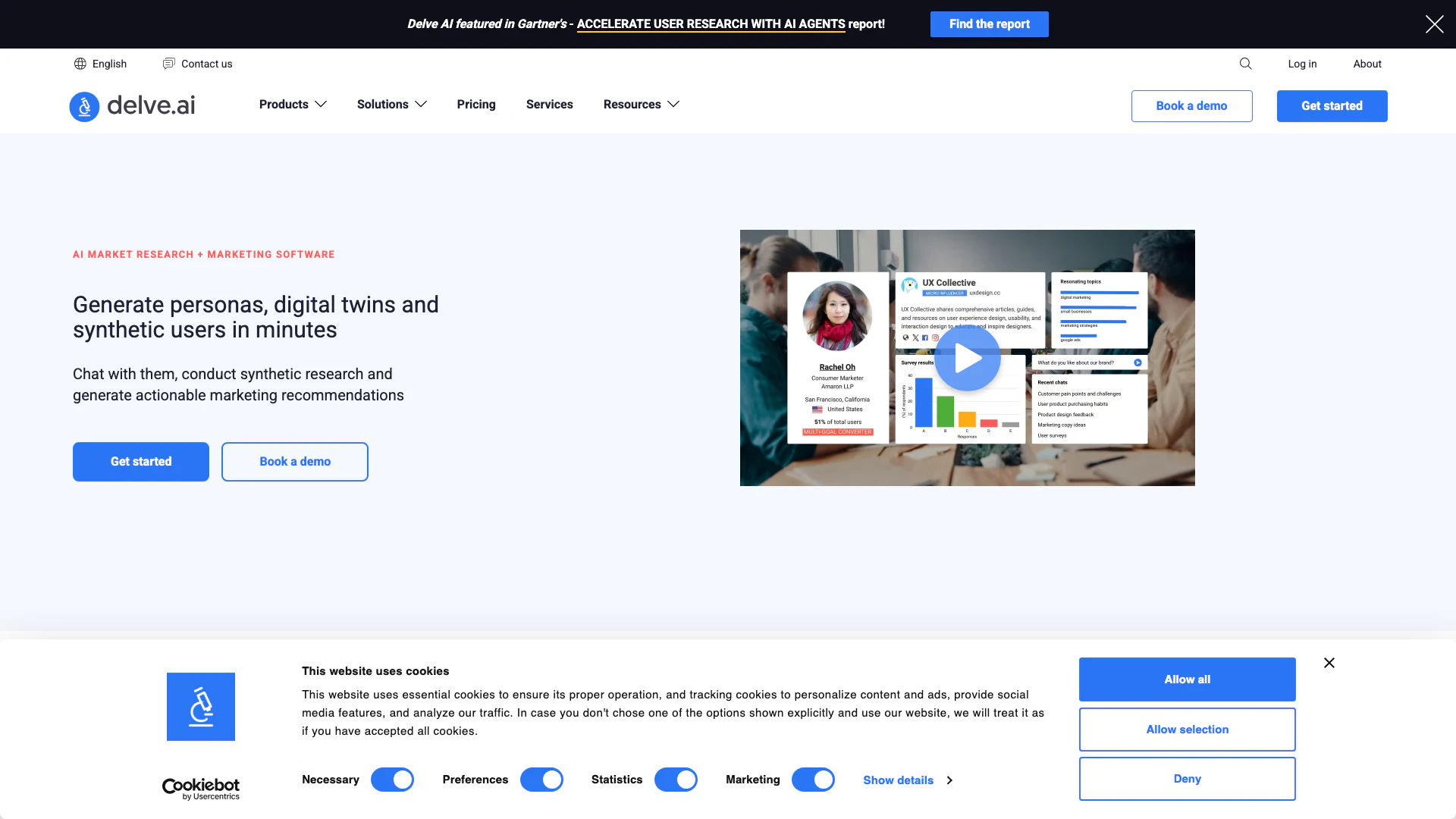Open the Pricing page
The width and height of the screenshot is (1456, 819).
point(476,105)
